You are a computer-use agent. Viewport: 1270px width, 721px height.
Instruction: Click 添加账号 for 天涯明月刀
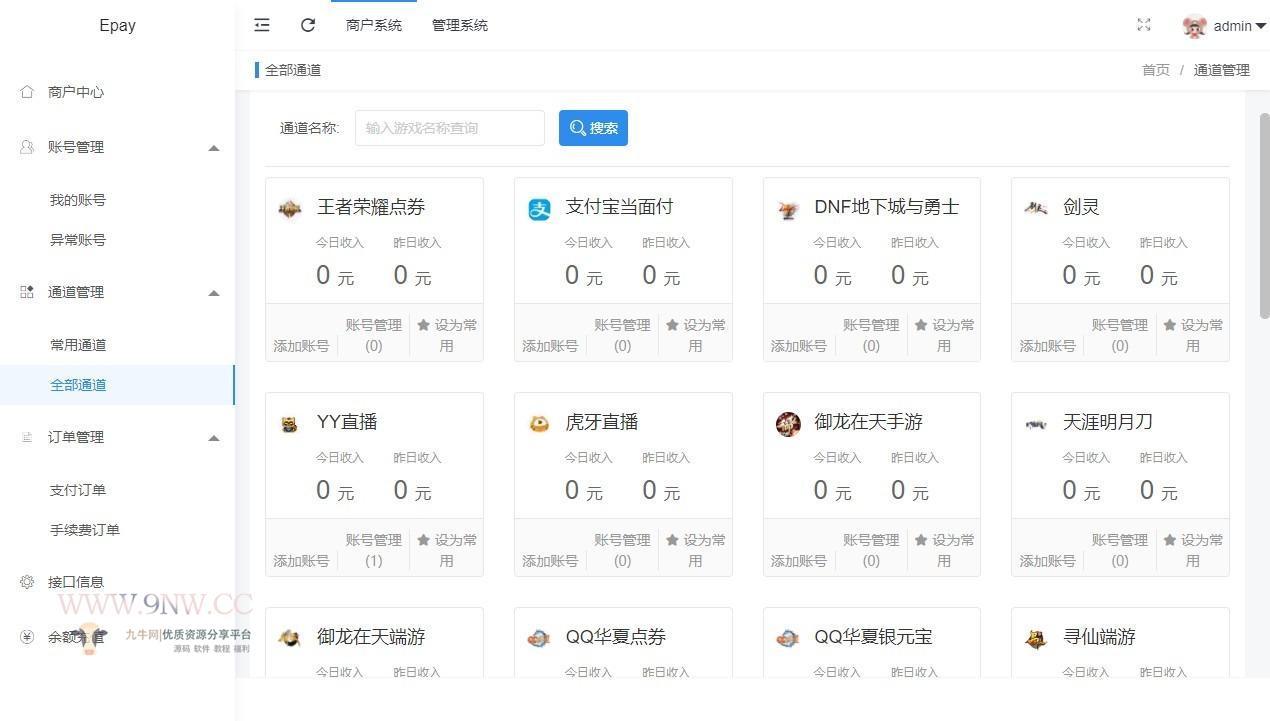click(x=1047, y=561)
